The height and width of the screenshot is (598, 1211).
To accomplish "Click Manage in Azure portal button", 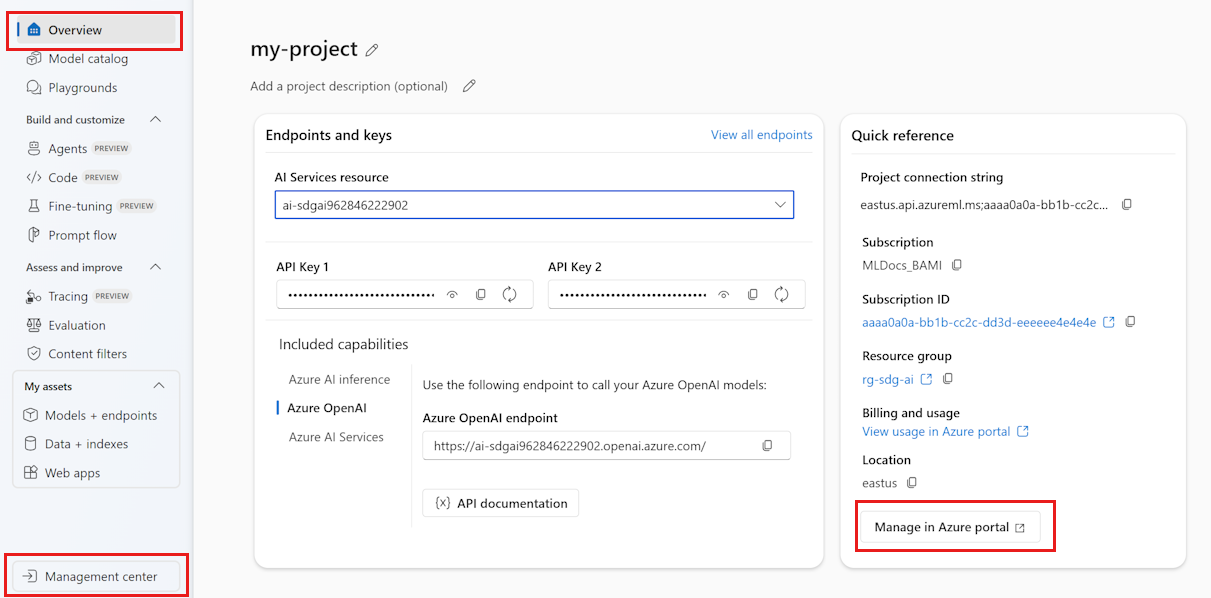I will point(949,527).
